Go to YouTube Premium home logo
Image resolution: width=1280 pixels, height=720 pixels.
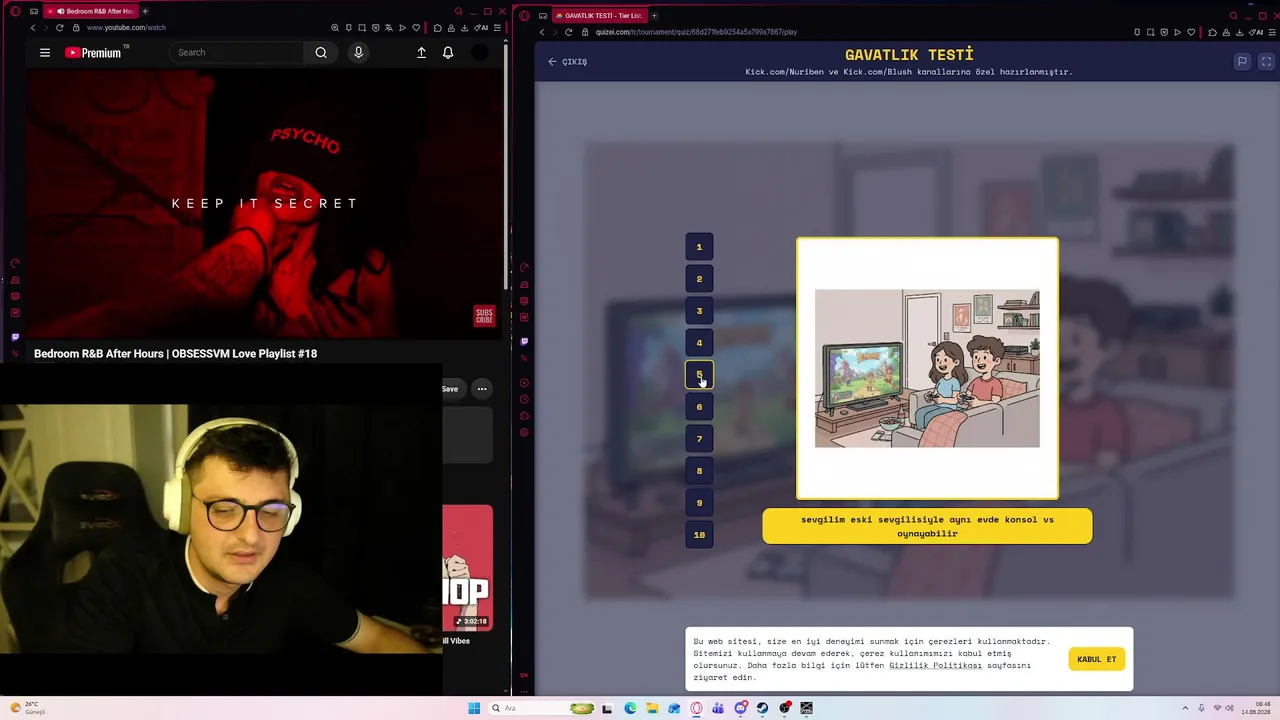(94, 53)
